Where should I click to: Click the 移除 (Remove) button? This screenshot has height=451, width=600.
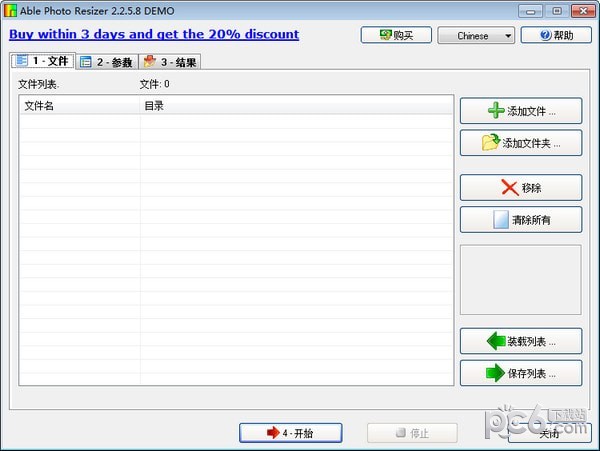[521, 188]
